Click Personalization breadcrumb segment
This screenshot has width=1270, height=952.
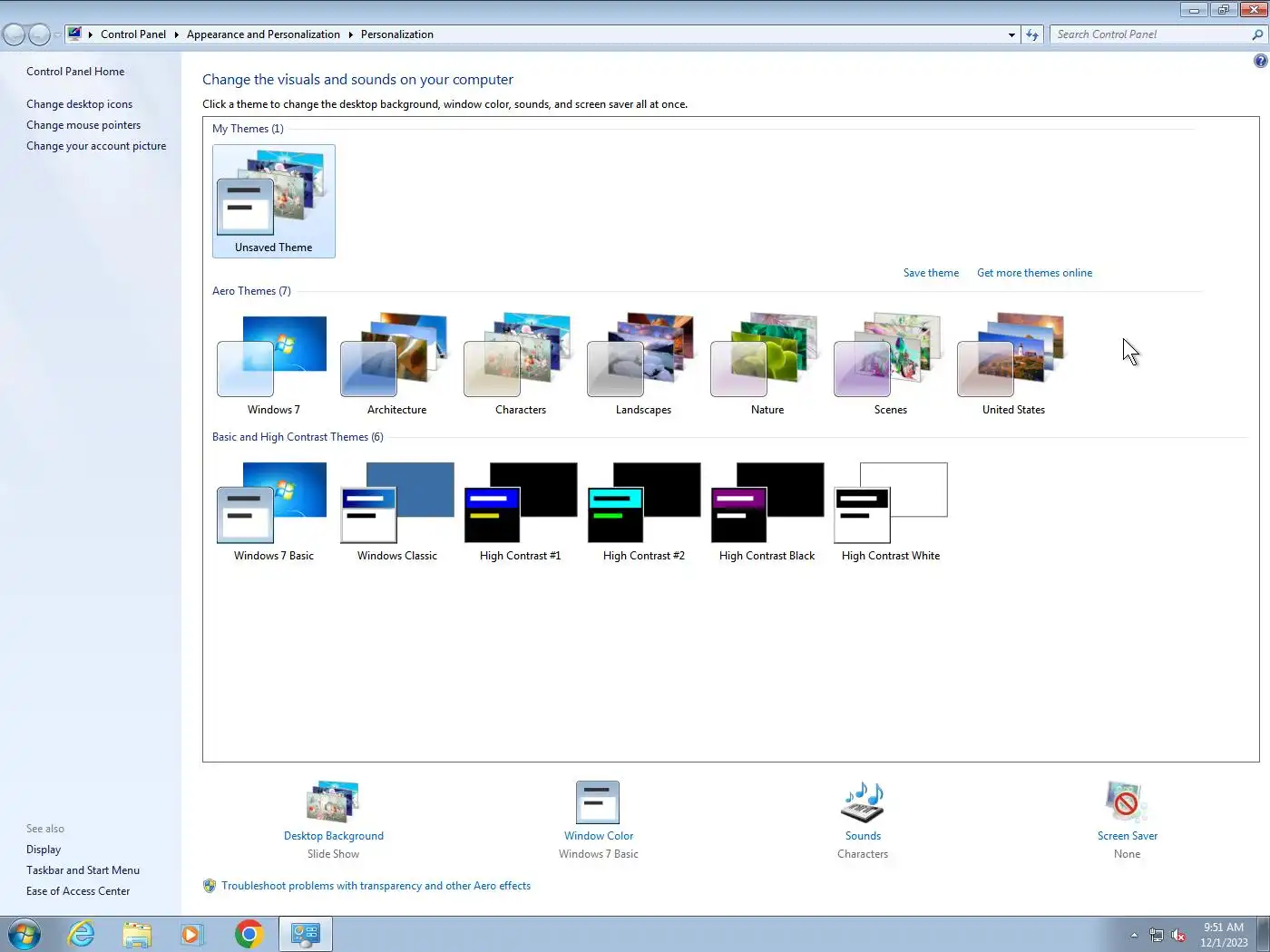[397, 34]
